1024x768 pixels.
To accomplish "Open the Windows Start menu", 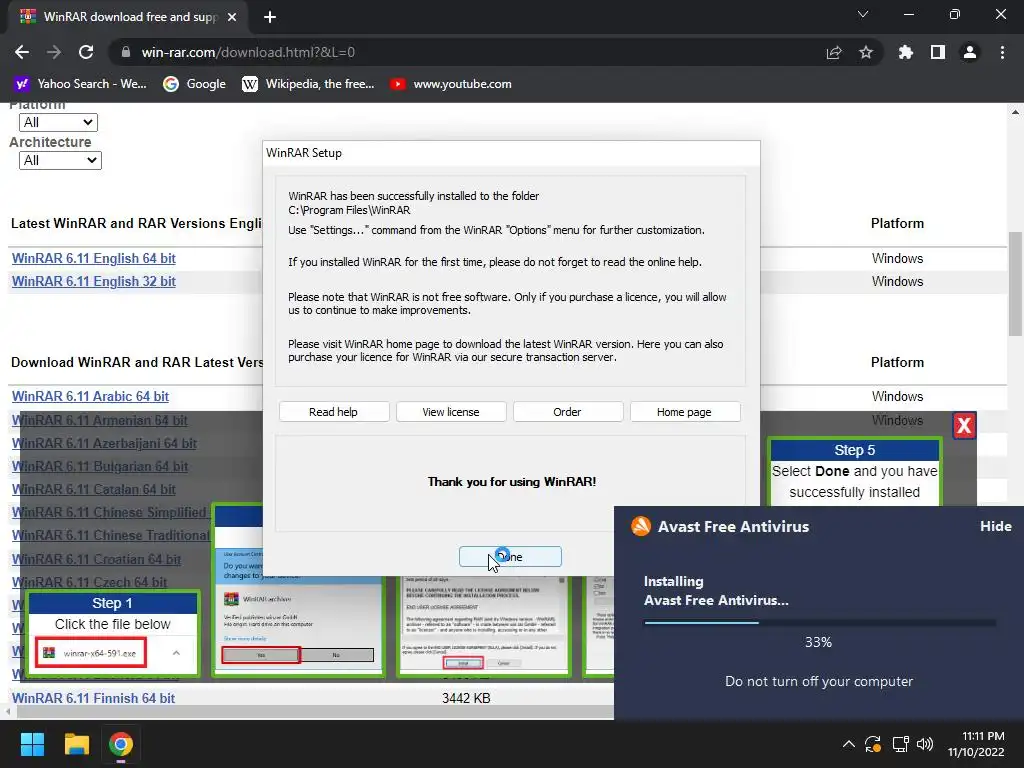I will pyautogui.click(x=32, y=744).
